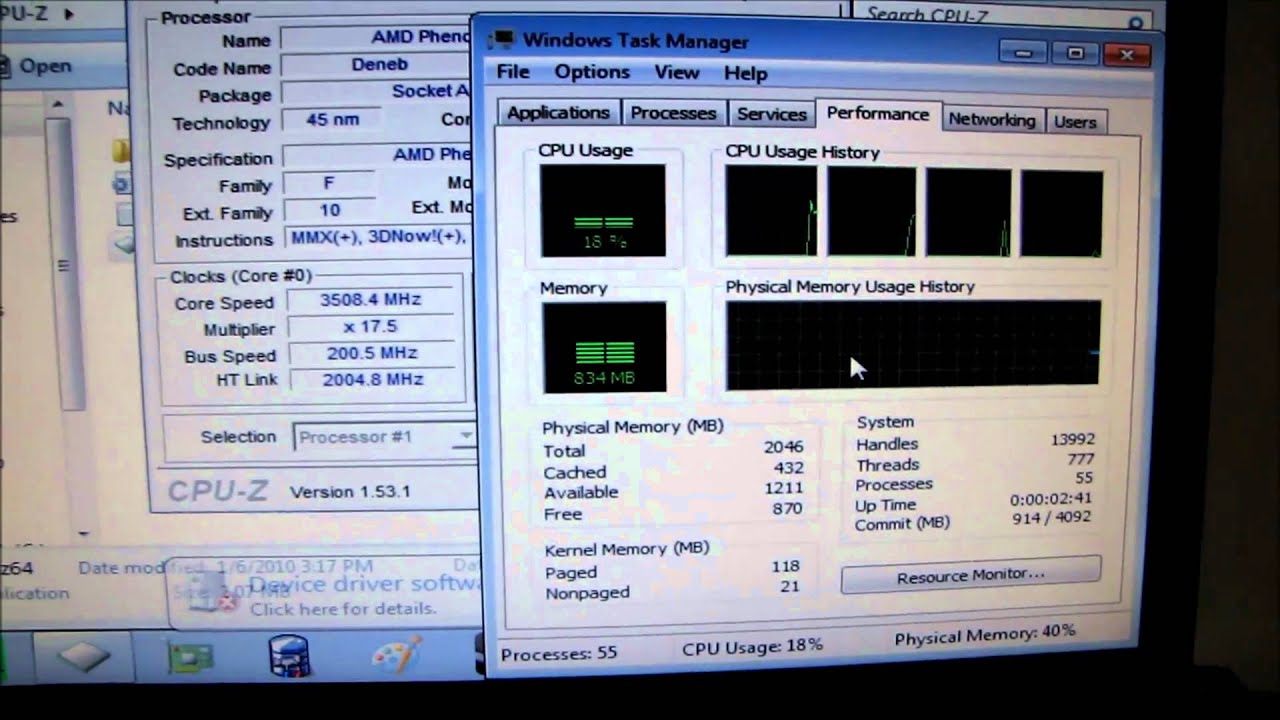Click the Technology value 45 nm
This screenshot has width=1280, height=720.
(x=332, y=119)
